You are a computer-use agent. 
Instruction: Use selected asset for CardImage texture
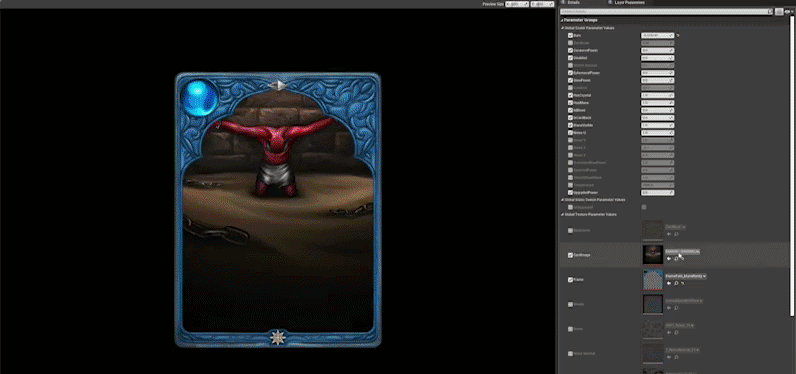tap(669, 258)
